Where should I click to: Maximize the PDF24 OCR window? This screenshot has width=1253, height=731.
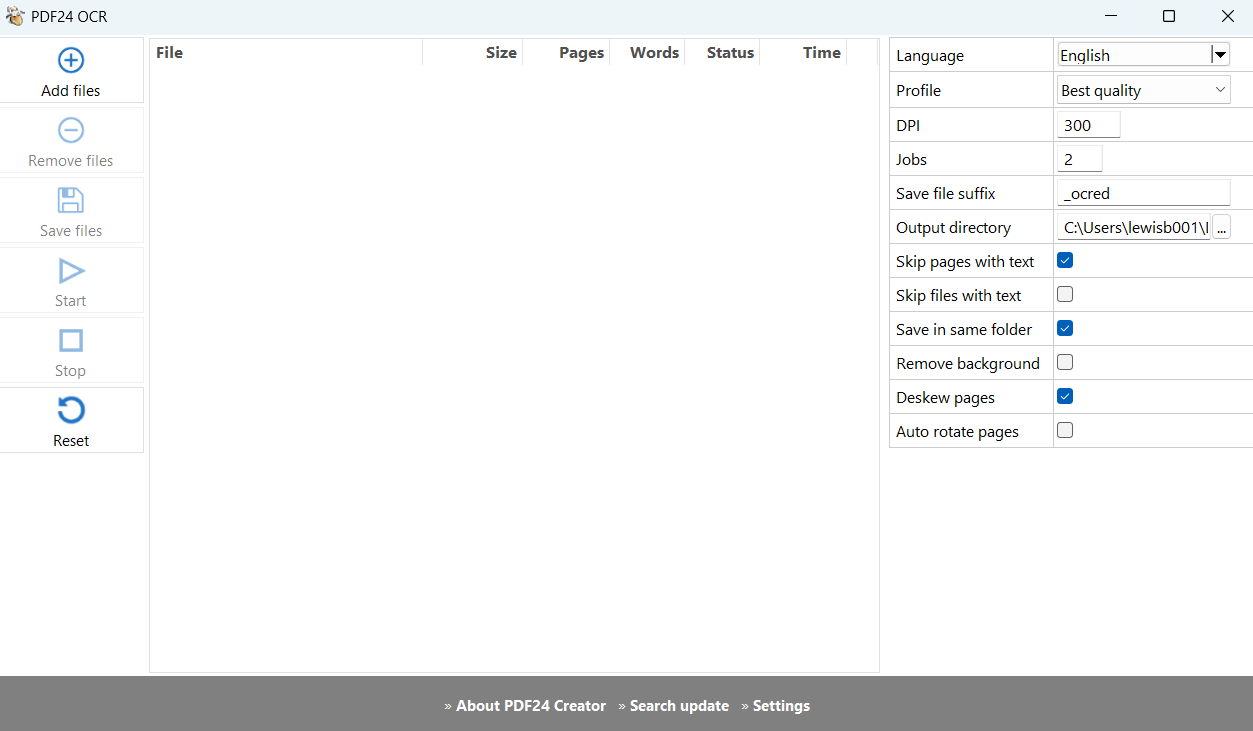click(1169, 16)
